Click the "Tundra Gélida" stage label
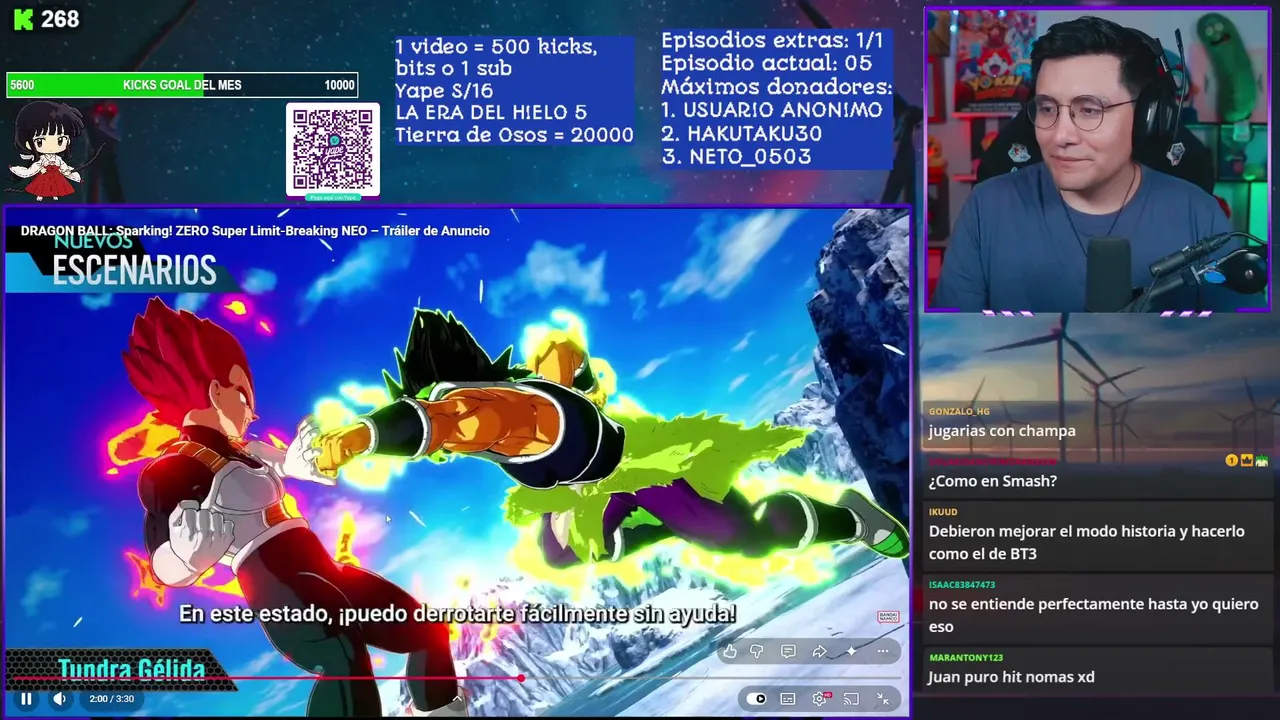This screenshot has height=720, width=1280. [131, 669]
